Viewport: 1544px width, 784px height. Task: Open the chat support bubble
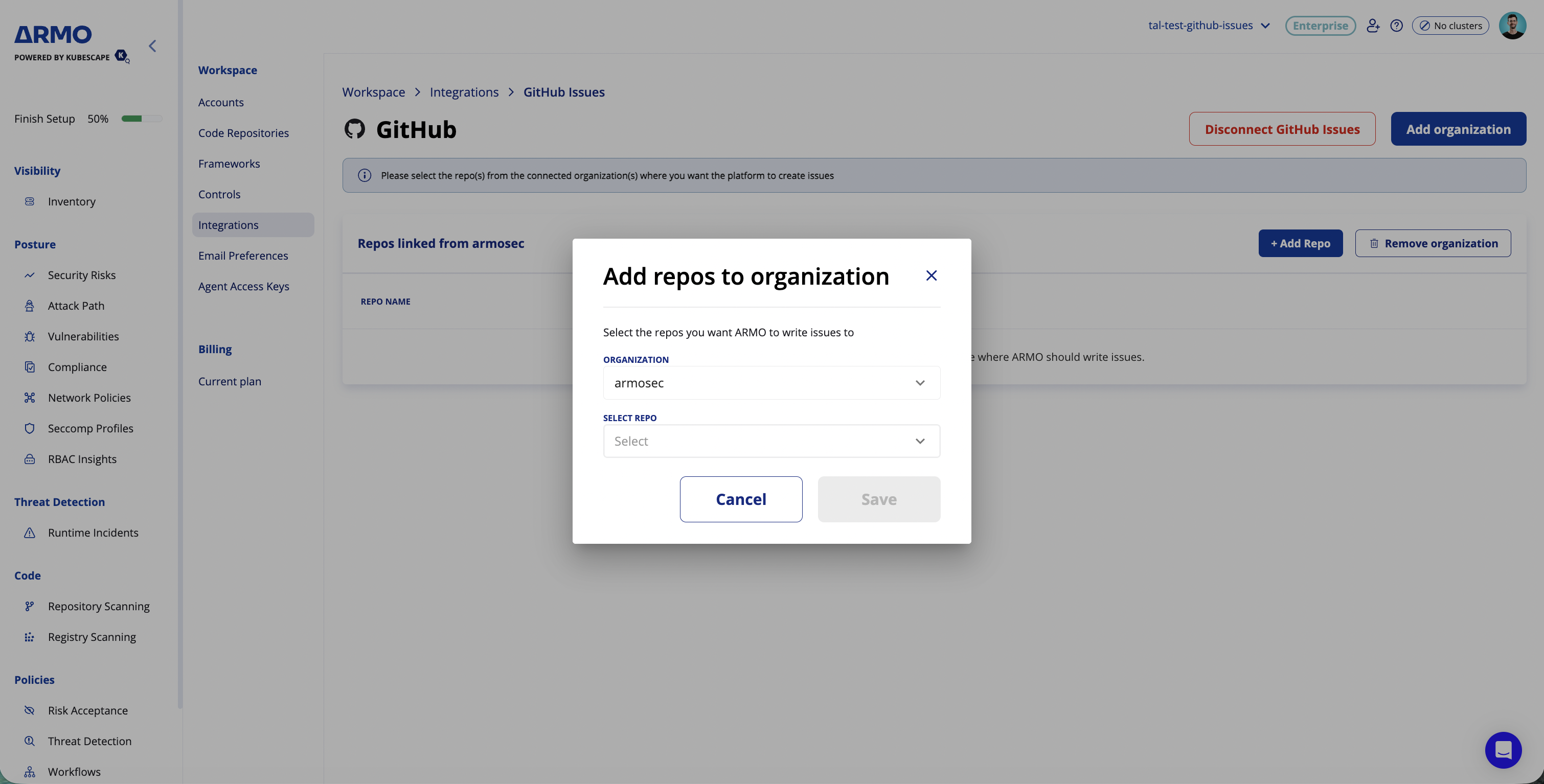tap(1503, 750)
